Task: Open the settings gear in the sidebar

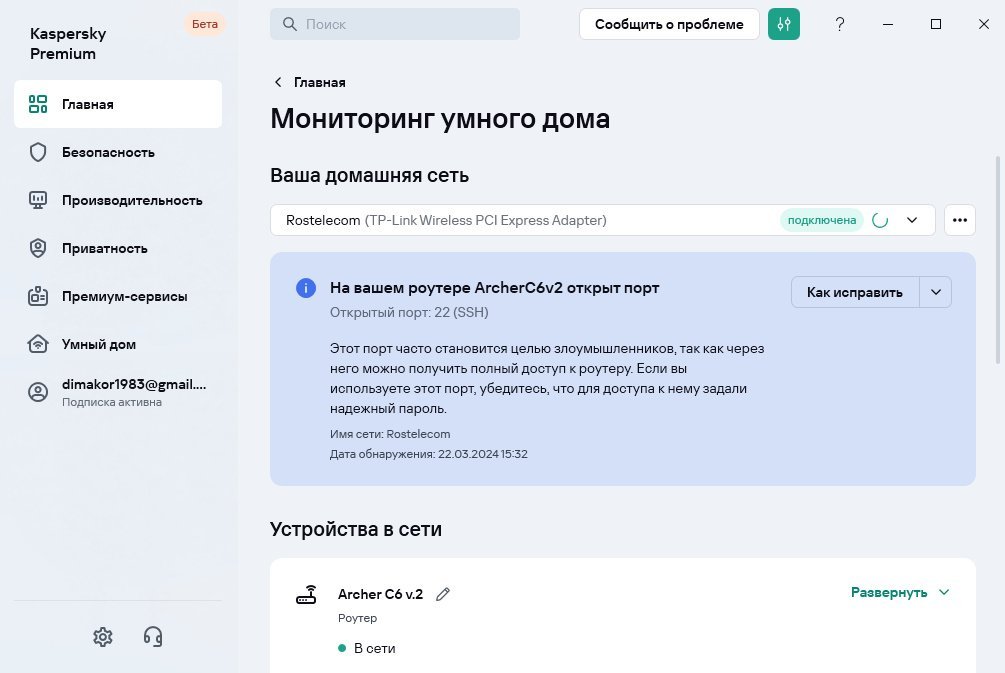Action: click(x=103, y=636)
